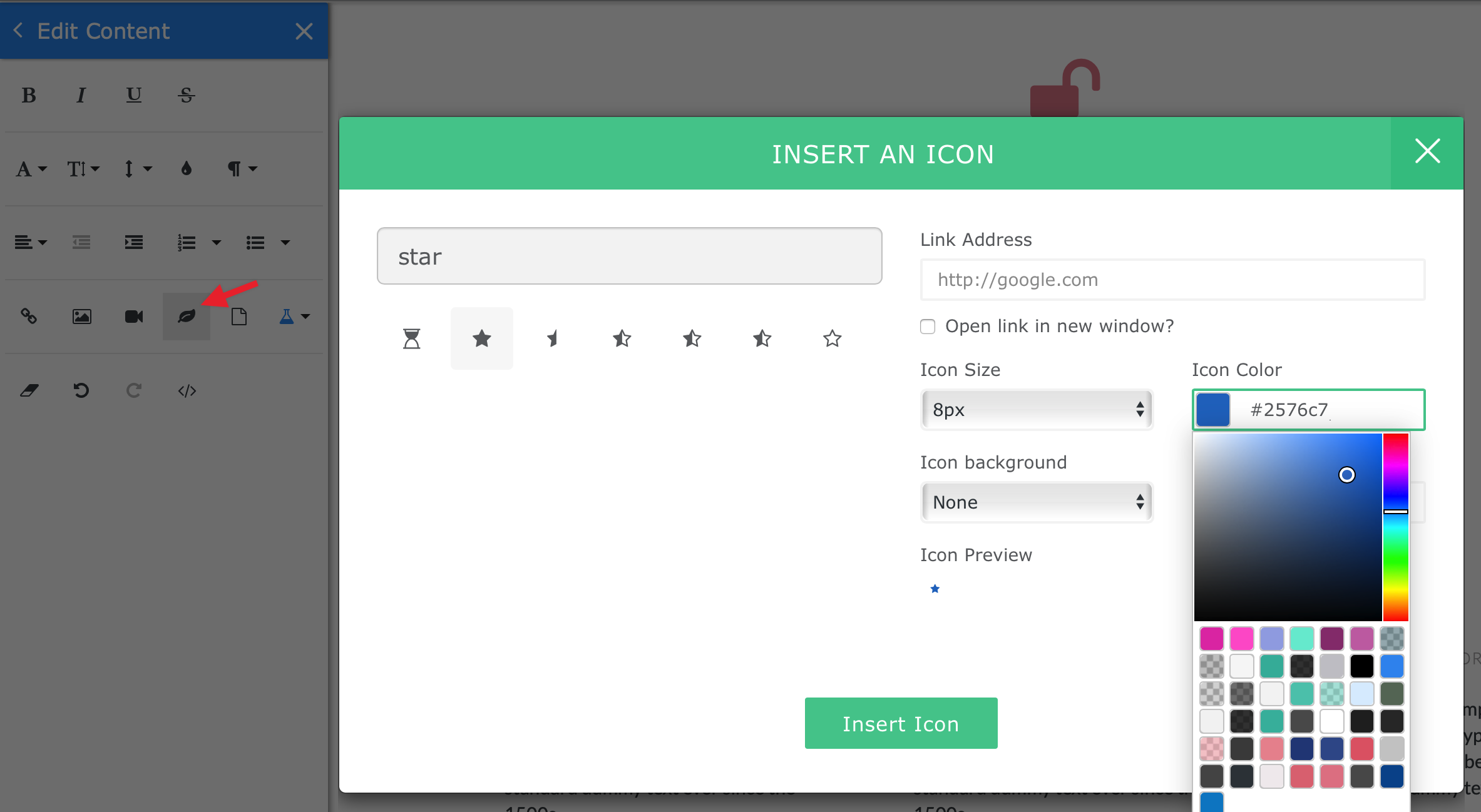Click the text color droplet icon
This screenshot has width=1481, height=812.
186,169
